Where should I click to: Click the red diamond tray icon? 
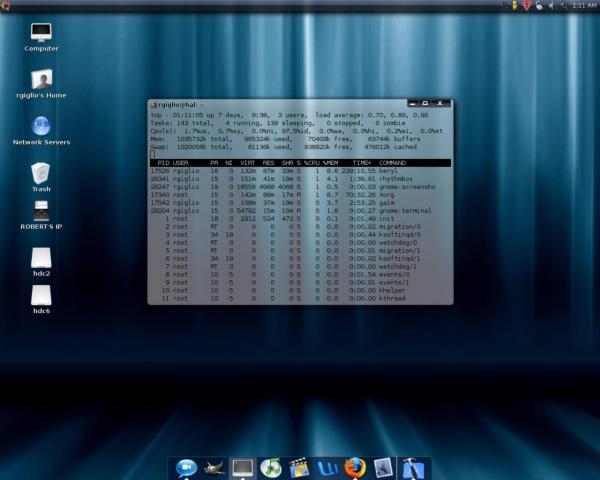pos(527,5)
